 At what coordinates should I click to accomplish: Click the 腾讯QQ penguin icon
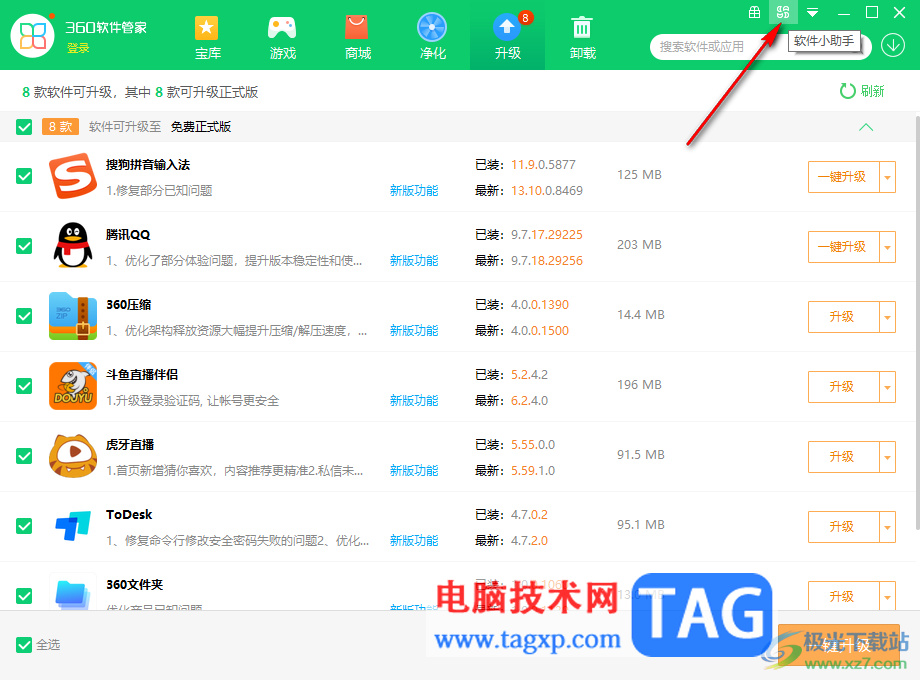[x=73, y=246]
